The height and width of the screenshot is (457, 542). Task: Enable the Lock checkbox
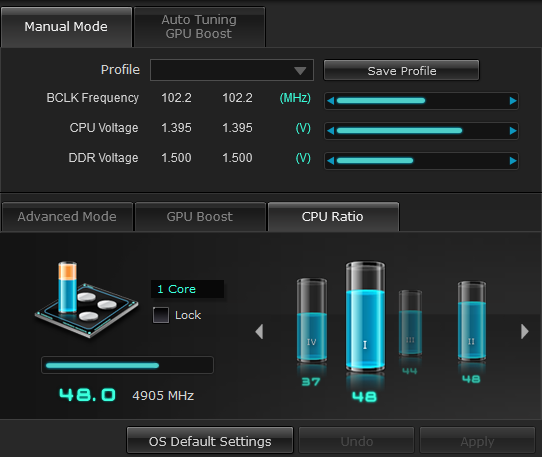161,315
